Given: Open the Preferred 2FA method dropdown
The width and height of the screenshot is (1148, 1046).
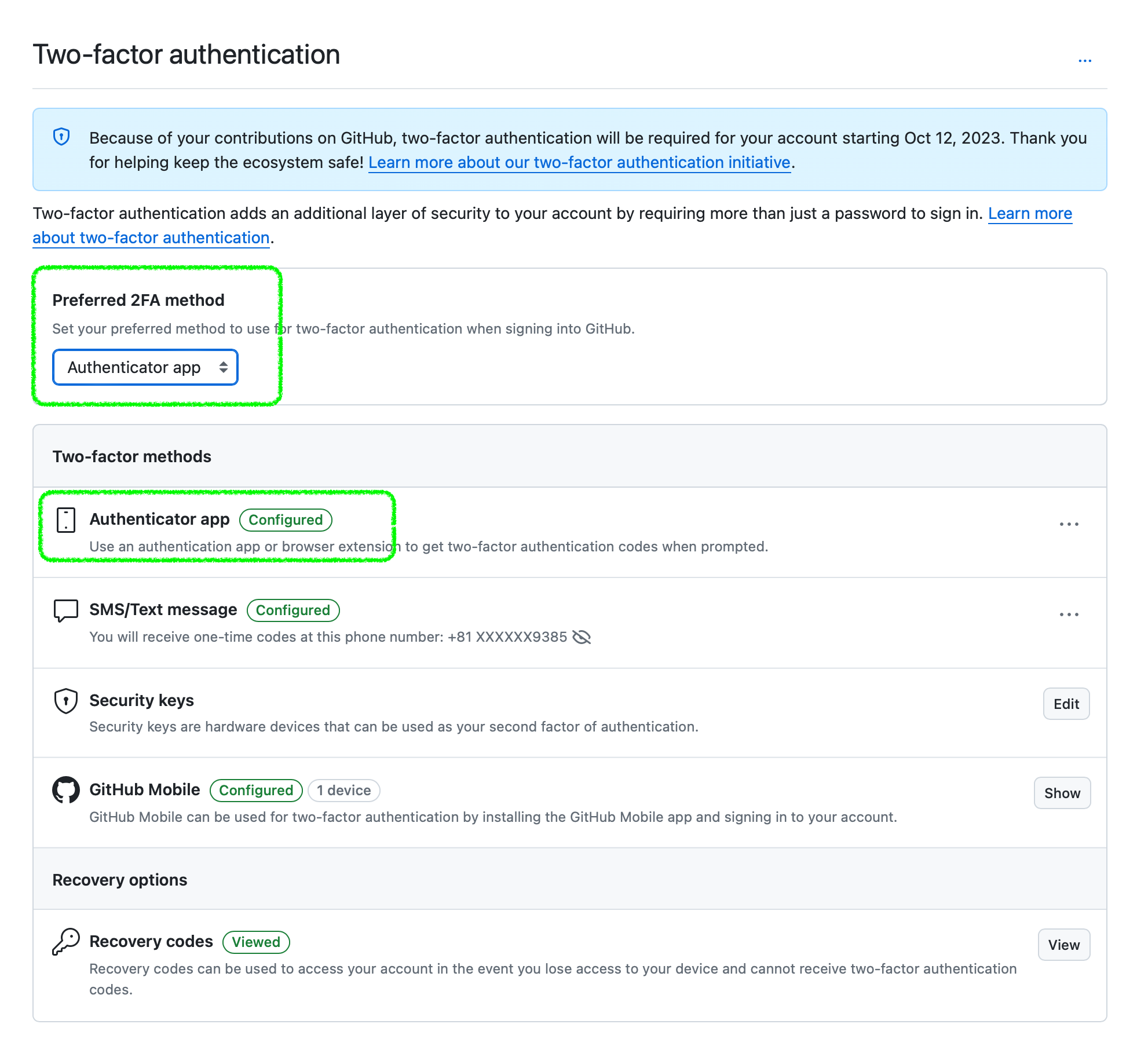Looking at the screenshot, I should 145,367.
